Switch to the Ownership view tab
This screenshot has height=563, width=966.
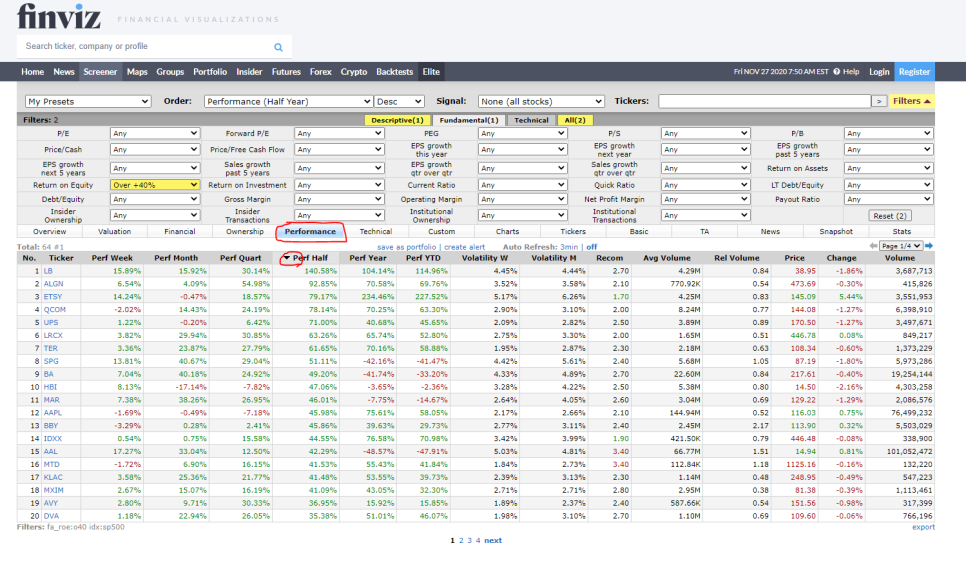click(x=245, y=232)
